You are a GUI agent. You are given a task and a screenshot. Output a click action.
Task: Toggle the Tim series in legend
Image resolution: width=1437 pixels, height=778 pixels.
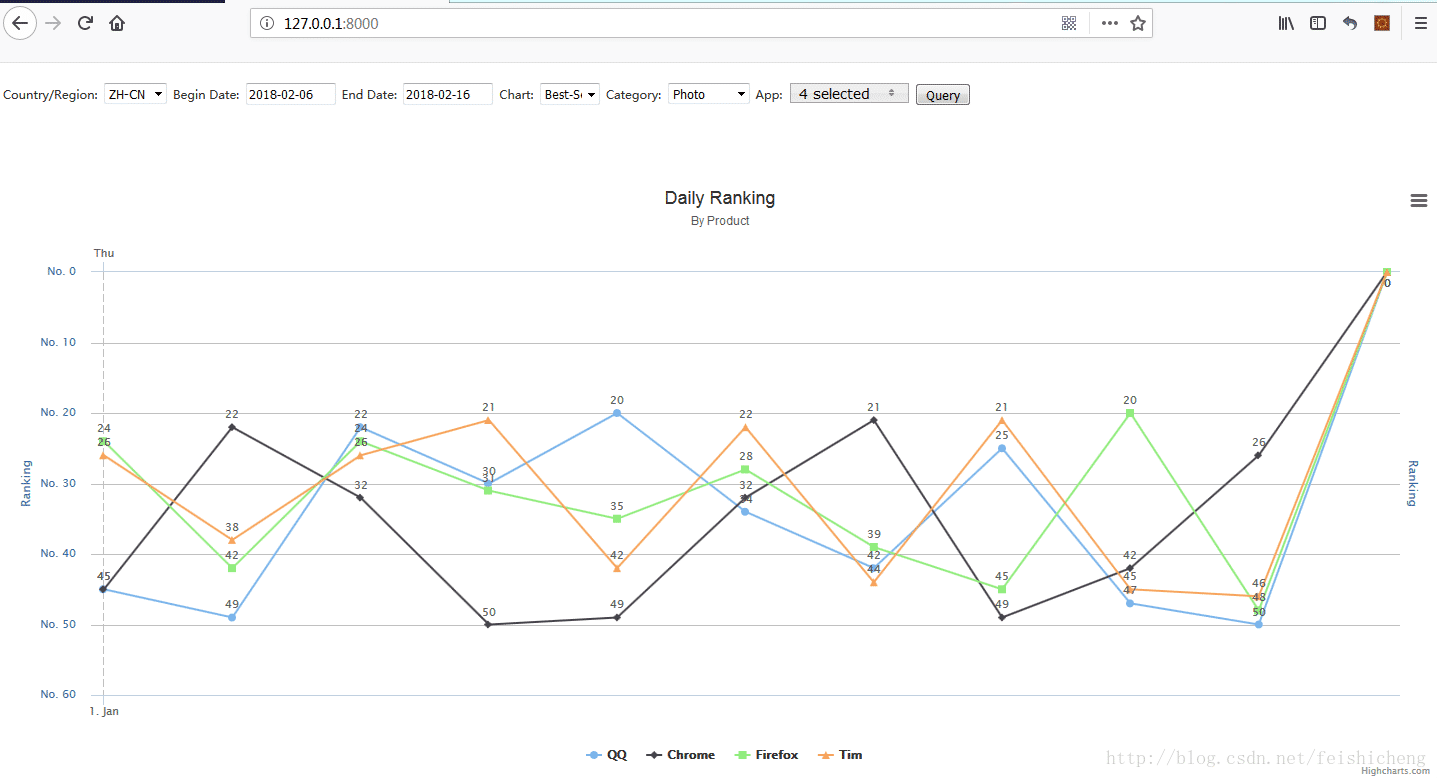click(839, 755)
